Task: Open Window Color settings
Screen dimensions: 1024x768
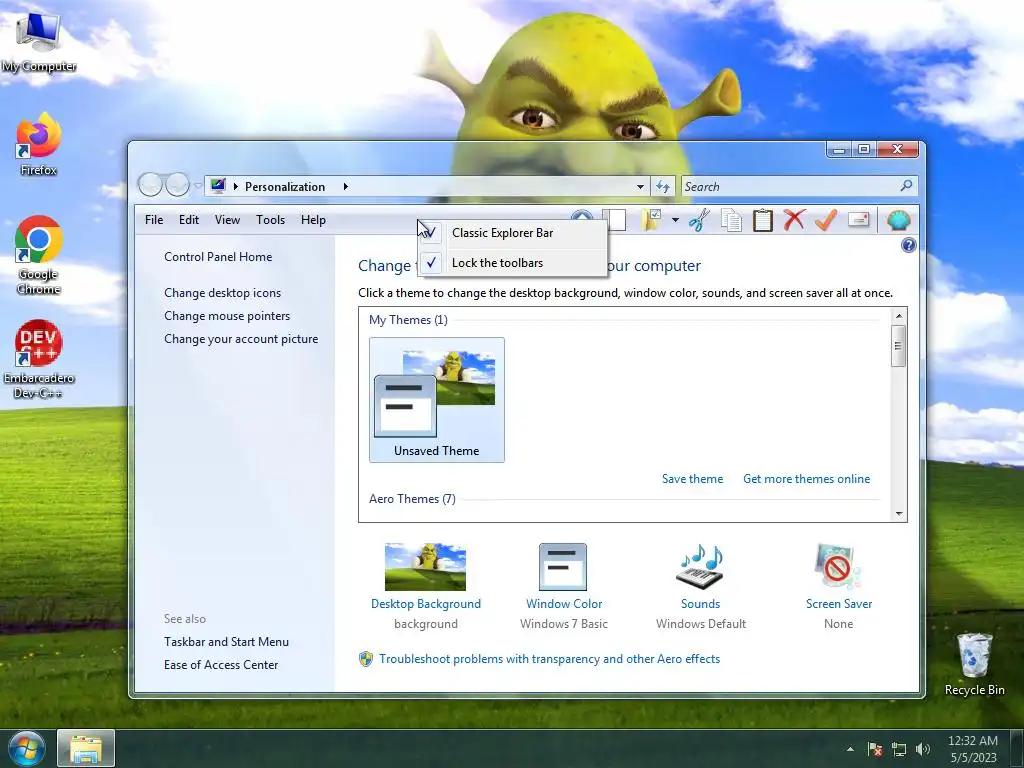Action: [x=564, y=586]
